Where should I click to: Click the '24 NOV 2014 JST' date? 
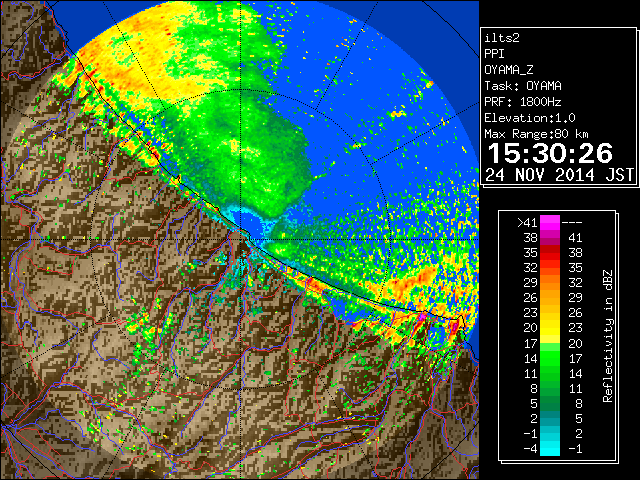pos(559,175)
